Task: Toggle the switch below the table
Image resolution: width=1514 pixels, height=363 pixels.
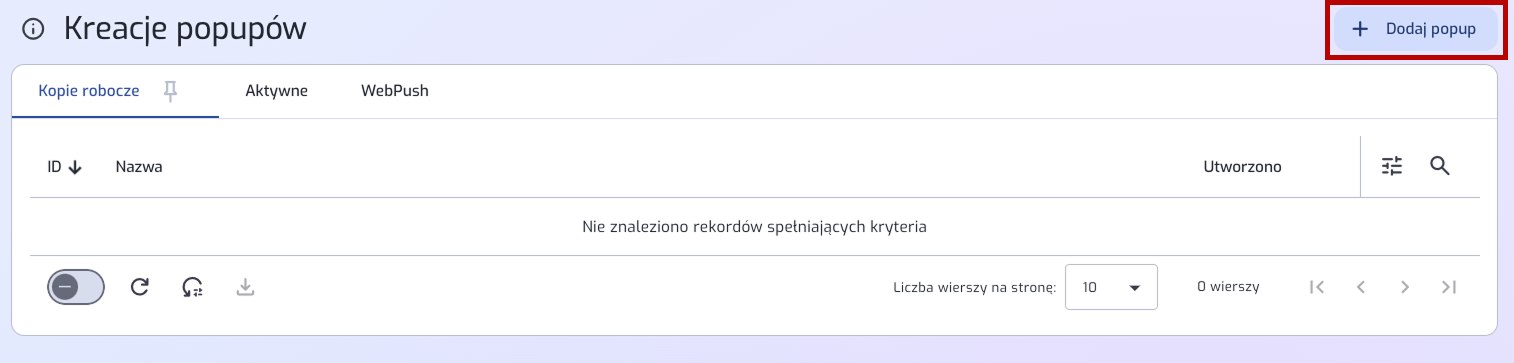Action: pos(76,287)
